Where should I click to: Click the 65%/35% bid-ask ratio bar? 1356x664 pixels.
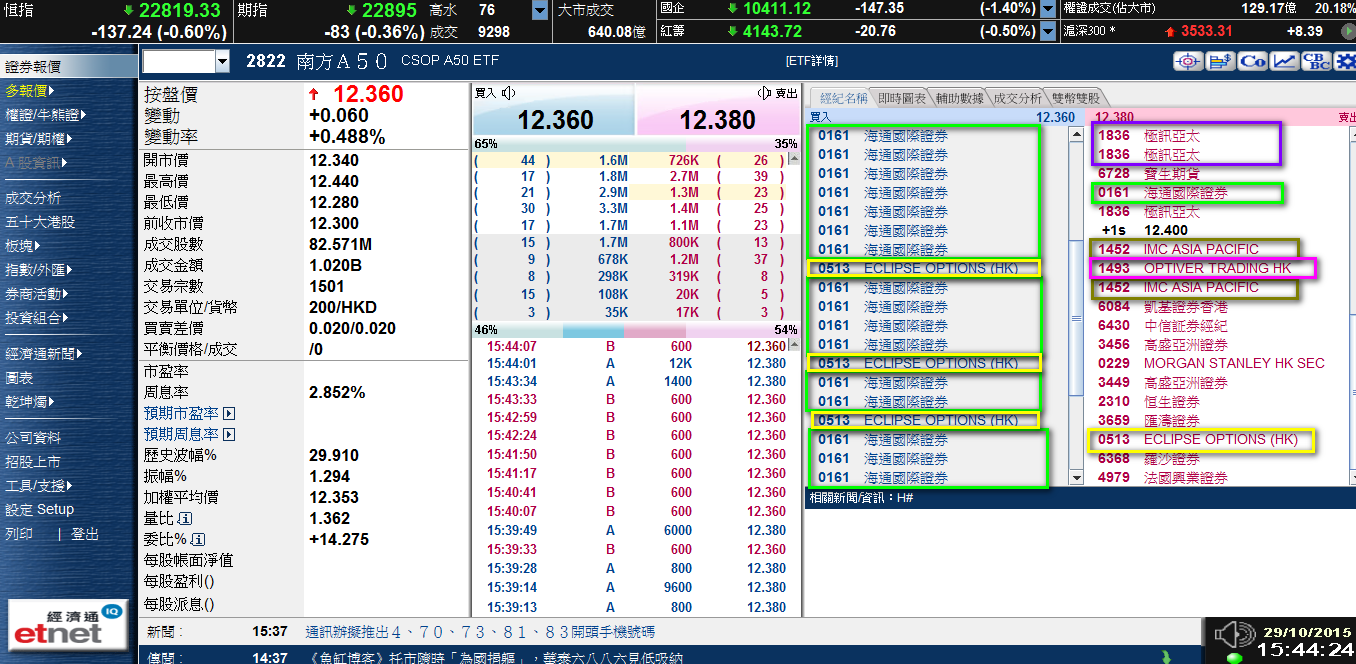coord(636,144)
